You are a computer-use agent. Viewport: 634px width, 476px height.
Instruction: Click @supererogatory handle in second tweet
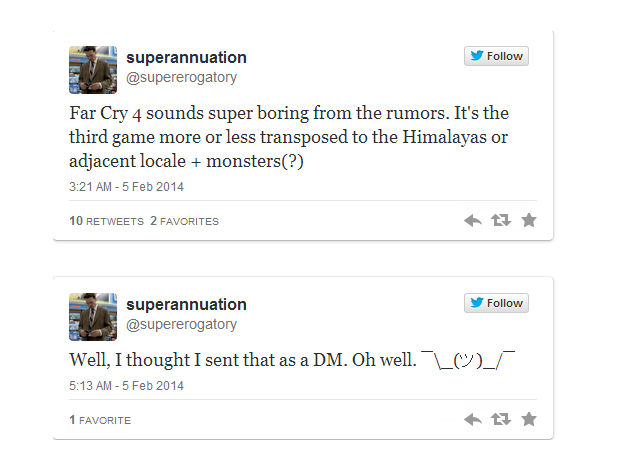pos(181,324)
